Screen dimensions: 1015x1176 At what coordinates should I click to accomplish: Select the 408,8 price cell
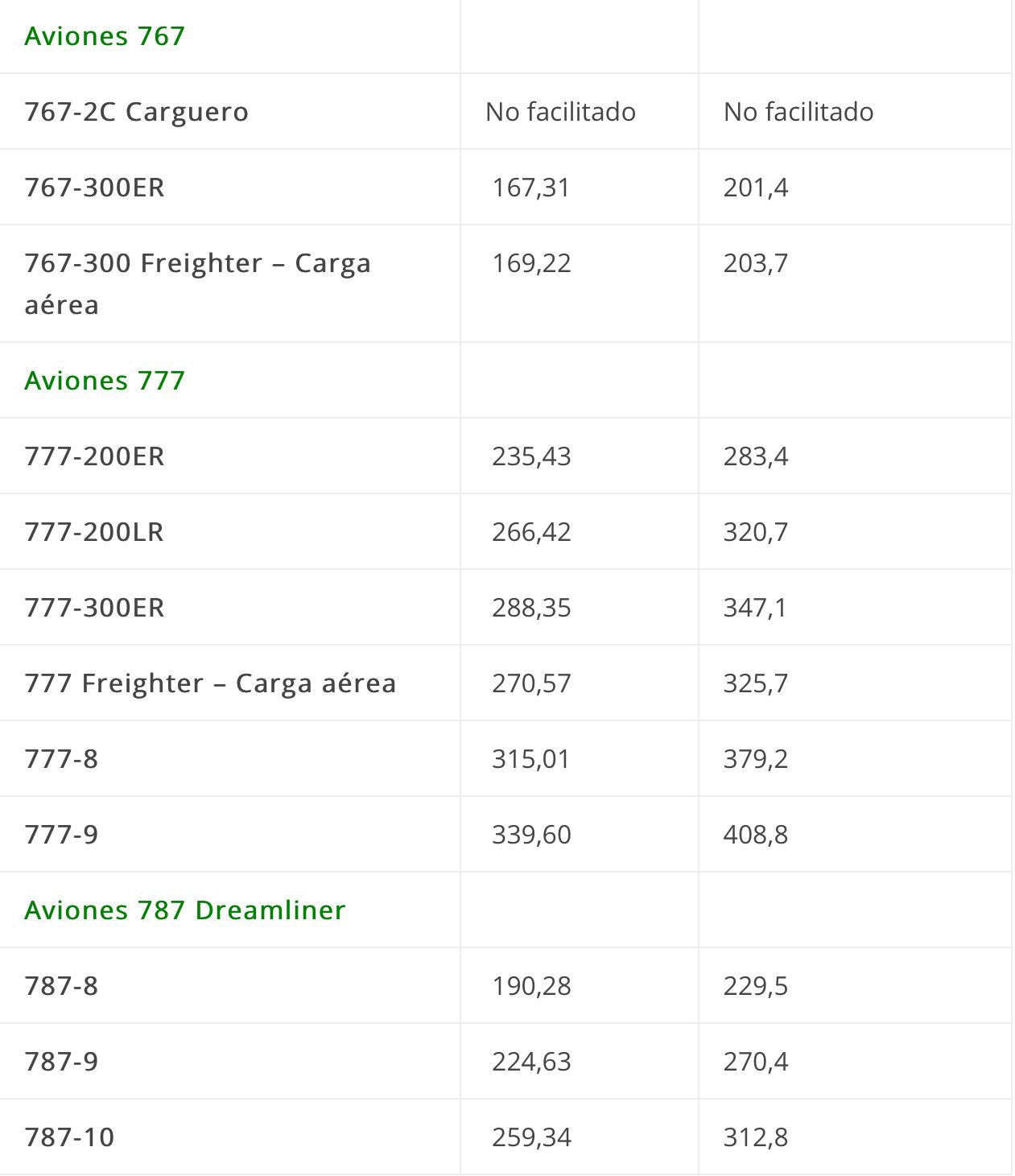(755, 835)
